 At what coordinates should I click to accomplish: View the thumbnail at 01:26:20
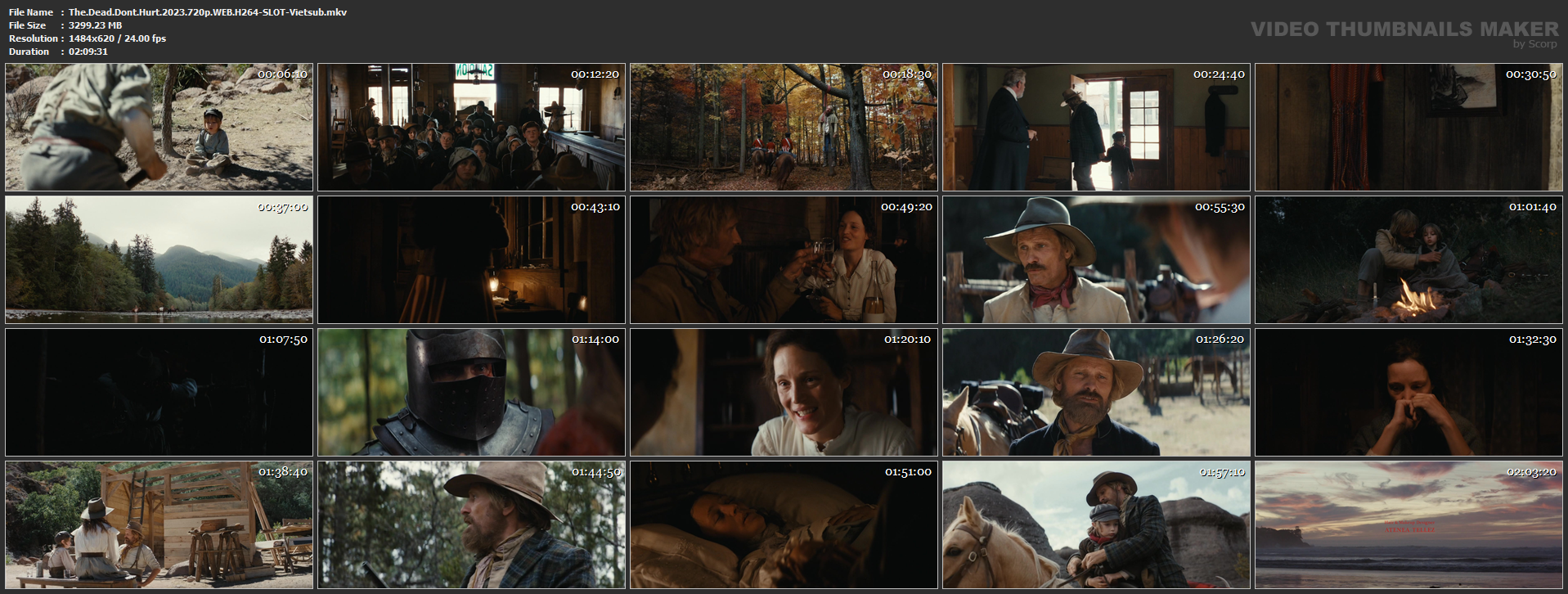[x=1096, y=392]
